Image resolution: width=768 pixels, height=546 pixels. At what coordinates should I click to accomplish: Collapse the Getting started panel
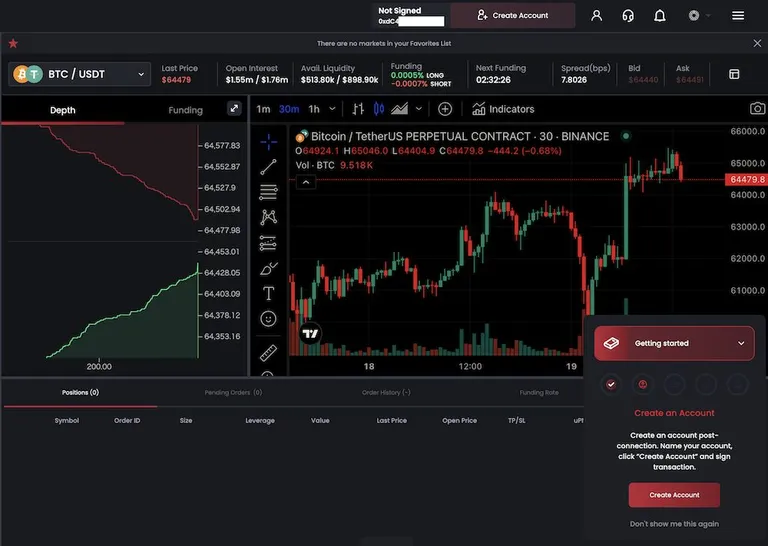pos(741,343)
